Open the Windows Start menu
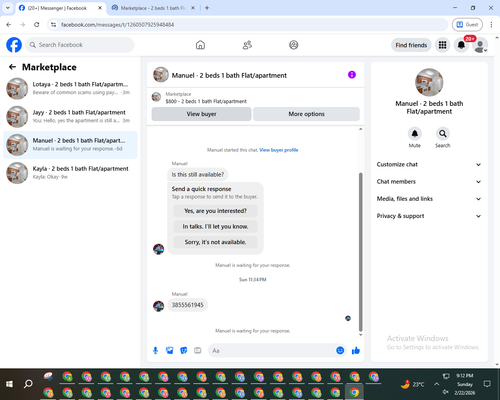Image resolution: width=500 pixels, height=400 pixels. pyautogui.click(x=9, y=384)
